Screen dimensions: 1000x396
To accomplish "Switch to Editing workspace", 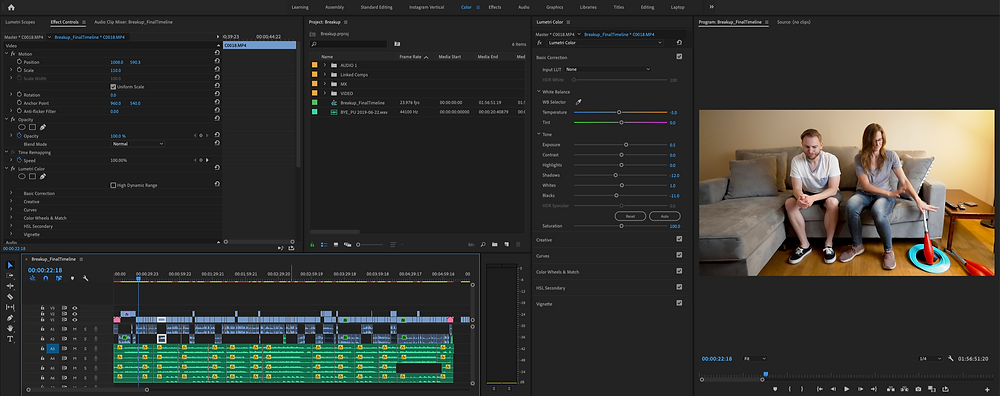I will [x=647, y=7].
